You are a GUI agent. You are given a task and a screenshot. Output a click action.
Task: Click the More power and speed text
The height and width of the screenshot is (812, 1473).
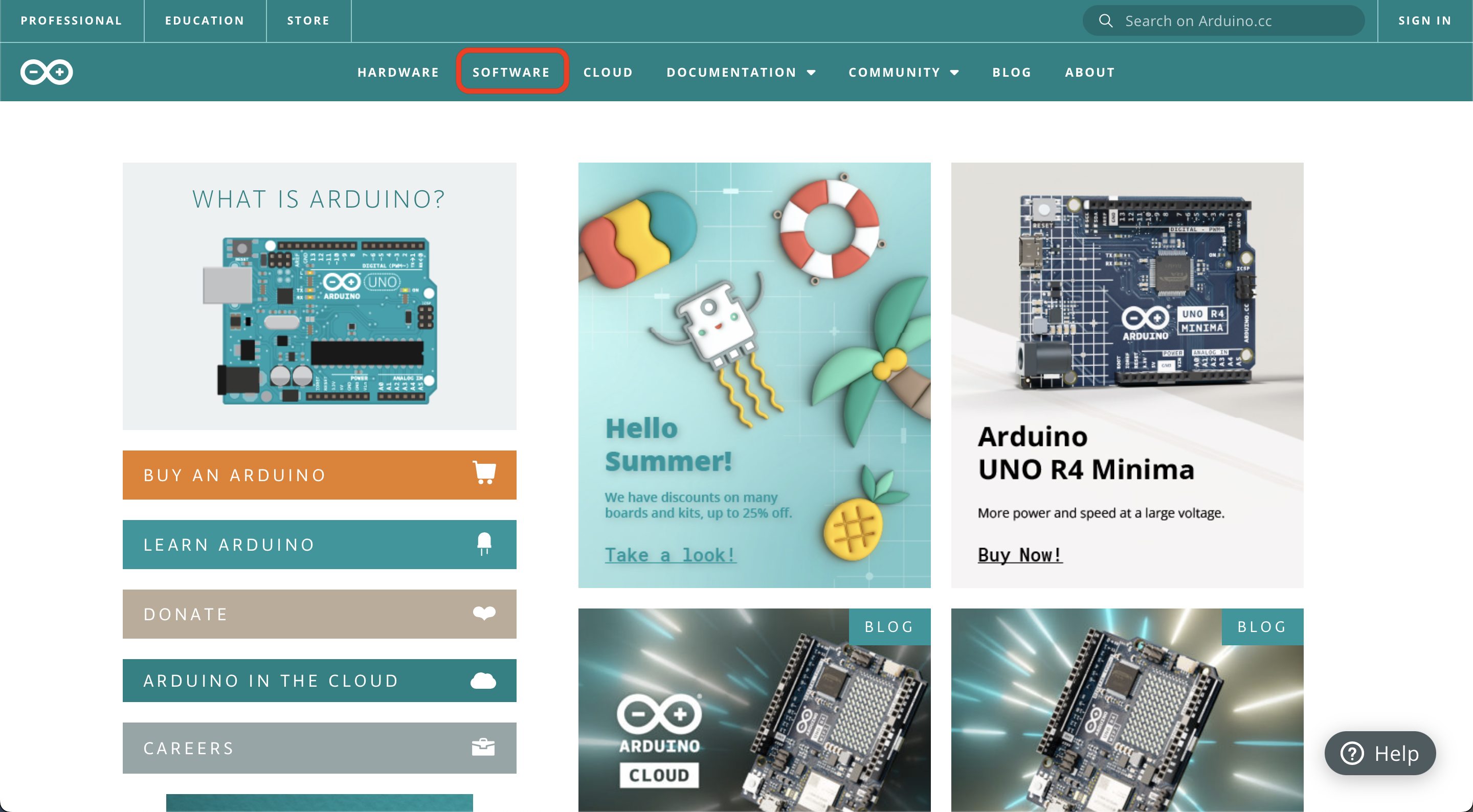pos(1101,513)
